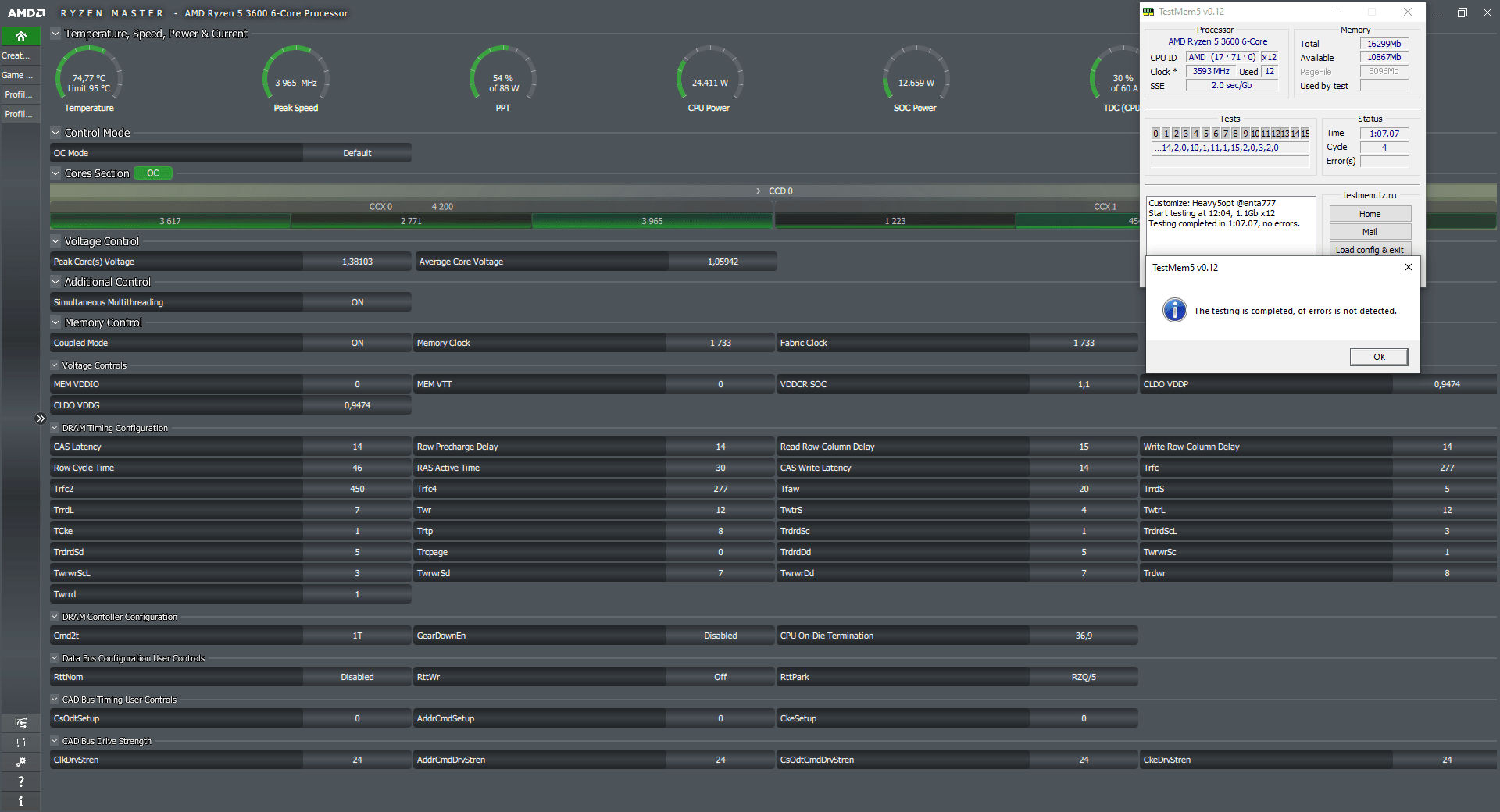This screenshot has height=812, width=1500.
Task: Click the CPU On-Die Termination value 36,9
Action: tap(1084, 636)
